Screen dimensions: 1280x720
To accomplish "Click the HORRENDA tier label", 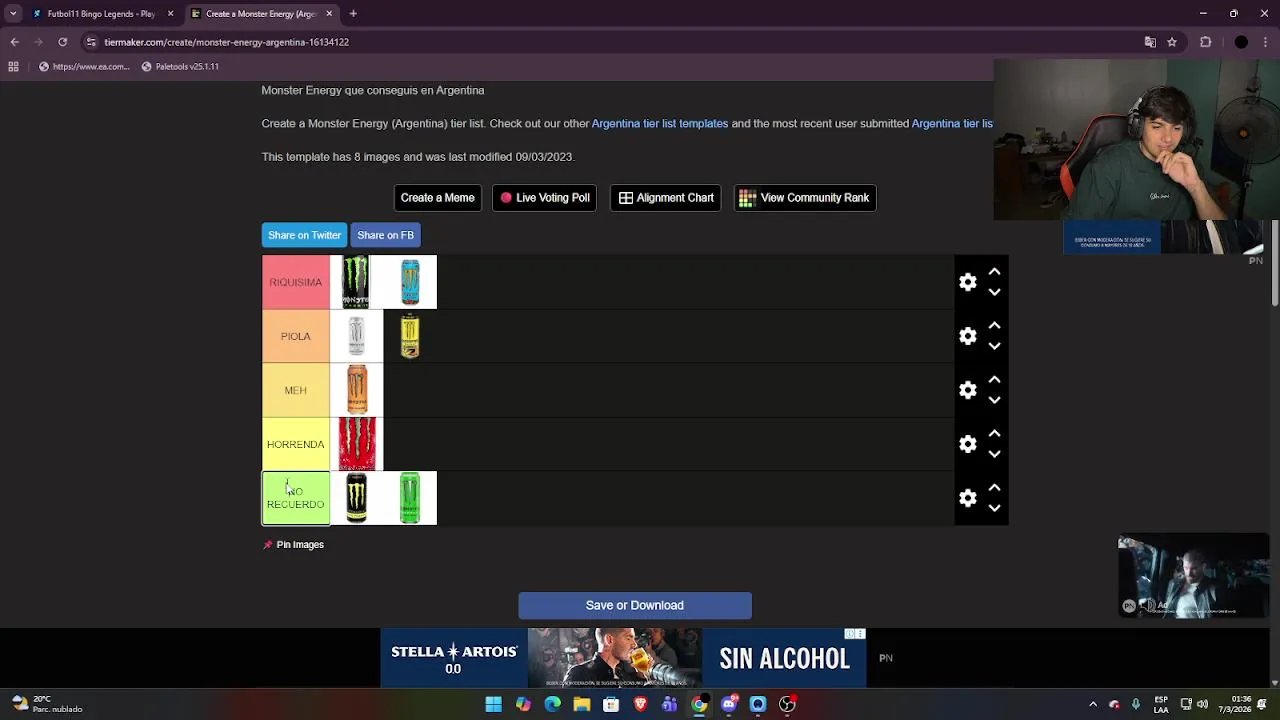I will click(x=295, y=444).
